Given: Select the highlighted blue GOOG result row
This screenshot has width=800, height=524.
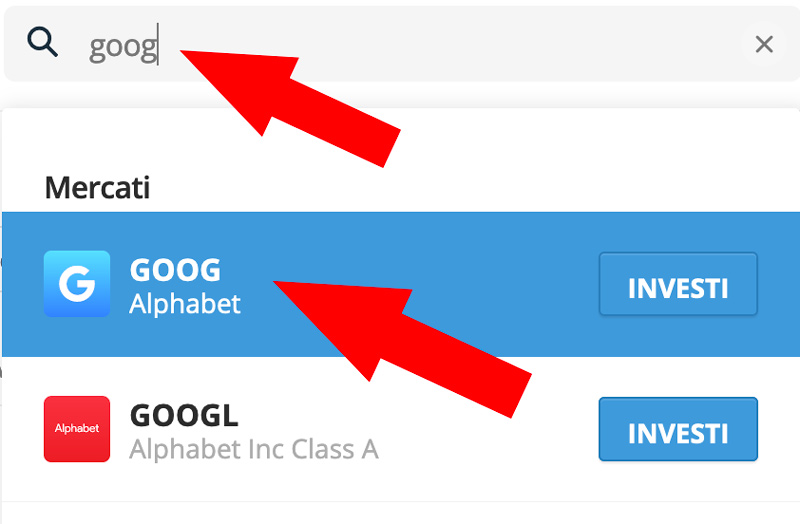Looking at the screenshot, I should (x=401, y=284).
